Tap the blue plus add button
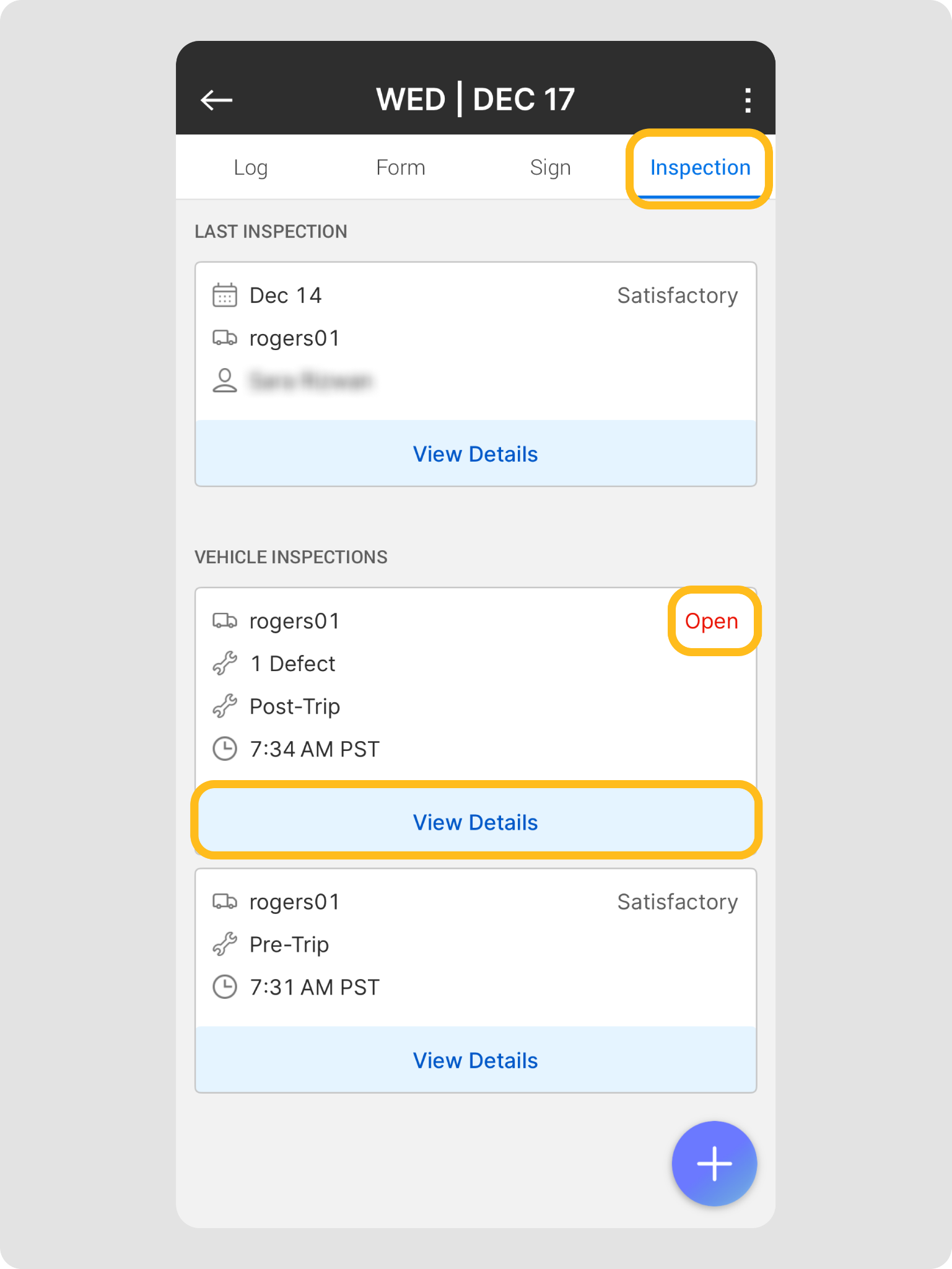Screen dimensions: 952x1269 714,1163
